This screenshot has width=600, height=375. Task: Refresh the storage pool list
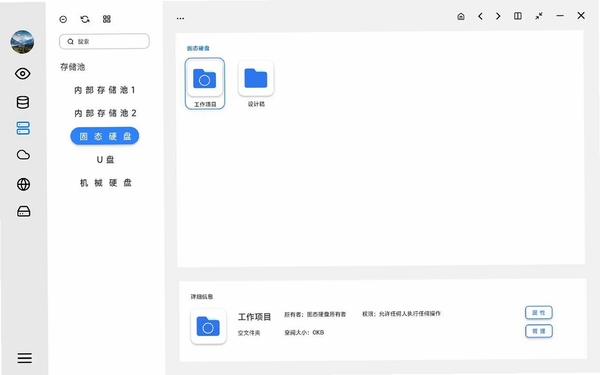pyautogui.click(x=85, y=19)
